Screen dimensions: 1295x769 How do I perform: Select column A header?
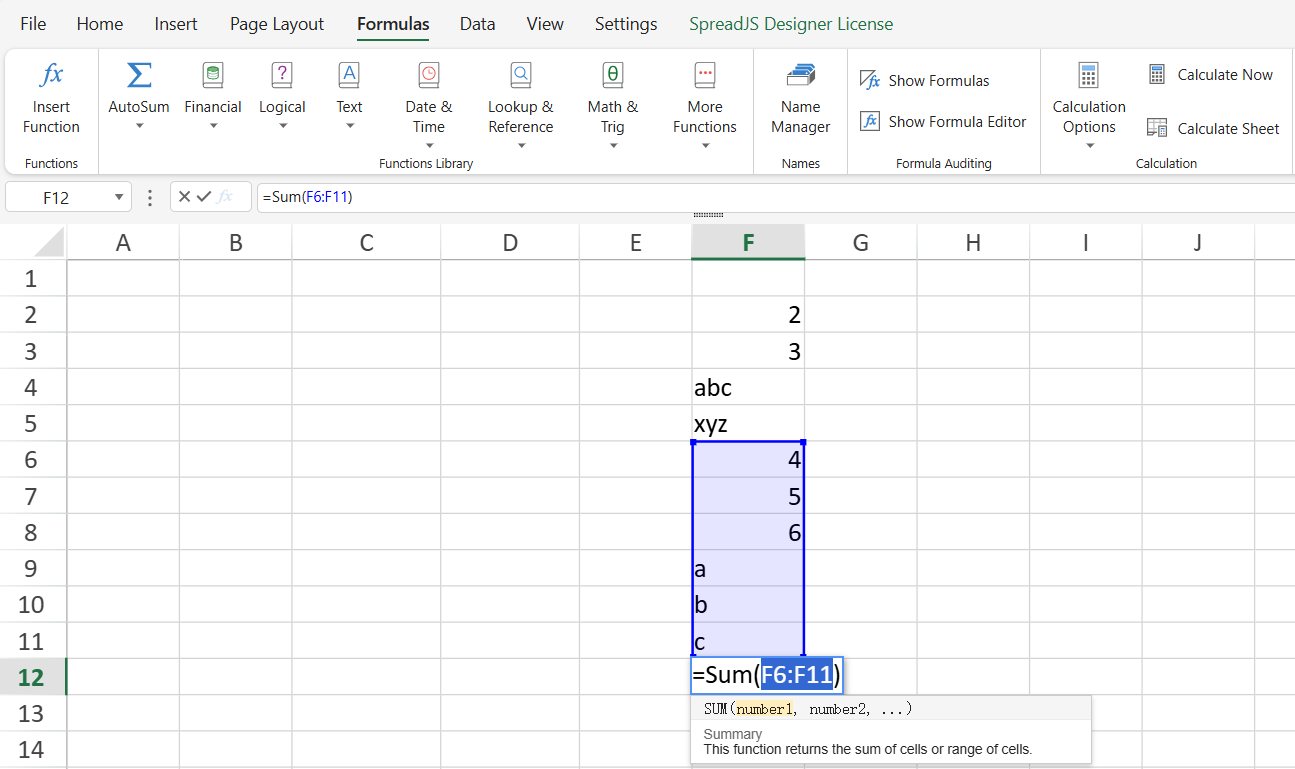123,242
